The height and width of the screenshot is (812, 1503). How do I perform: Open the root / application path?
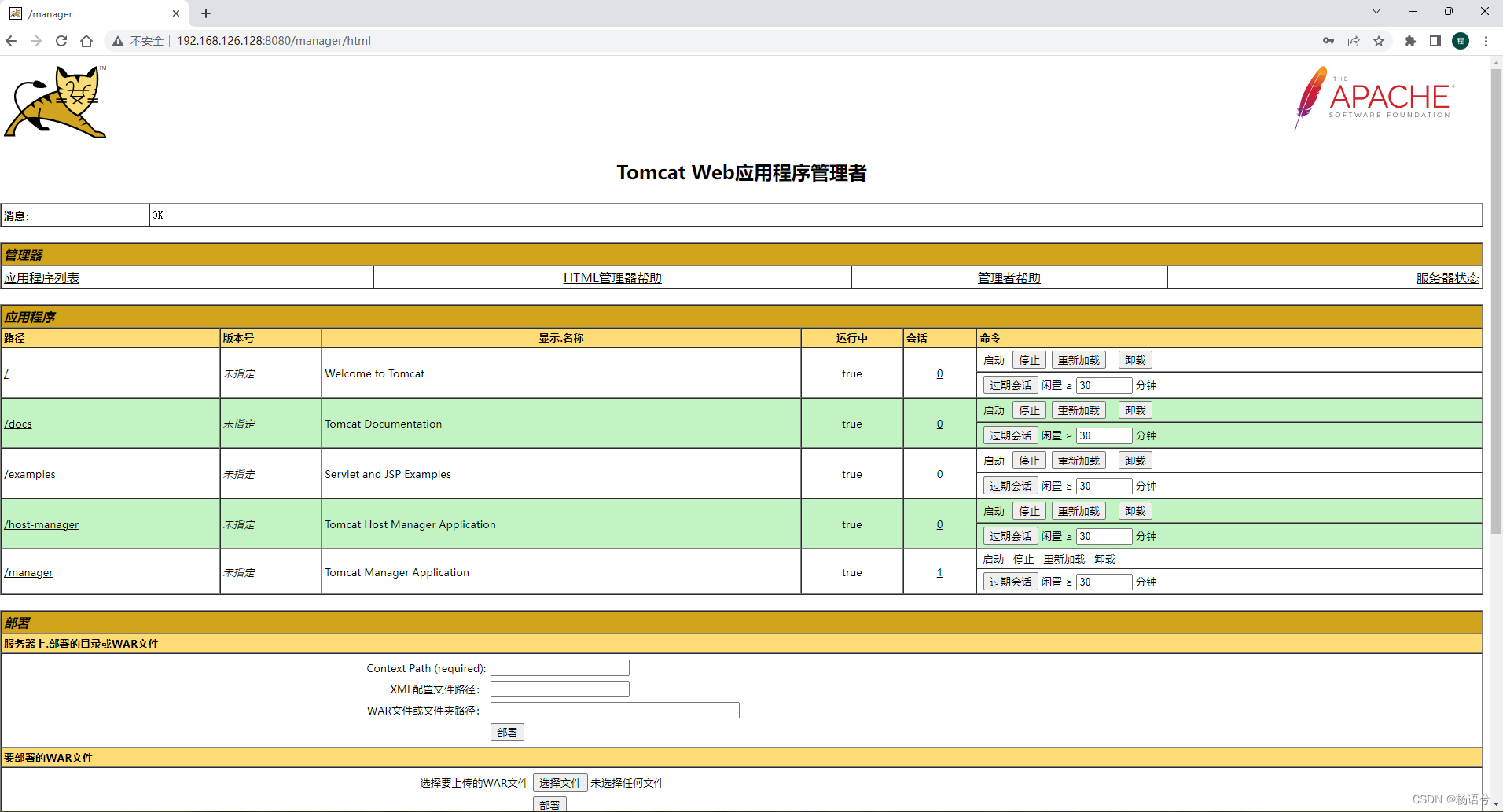pos(6,373)
